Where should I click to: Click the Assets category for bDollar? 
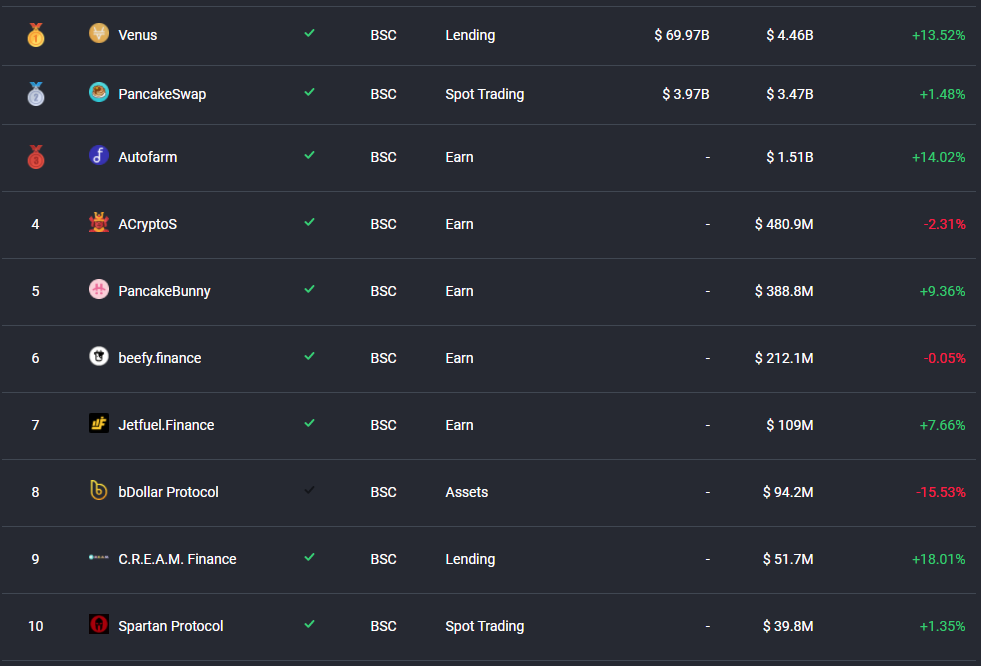(x=466, y=492)
